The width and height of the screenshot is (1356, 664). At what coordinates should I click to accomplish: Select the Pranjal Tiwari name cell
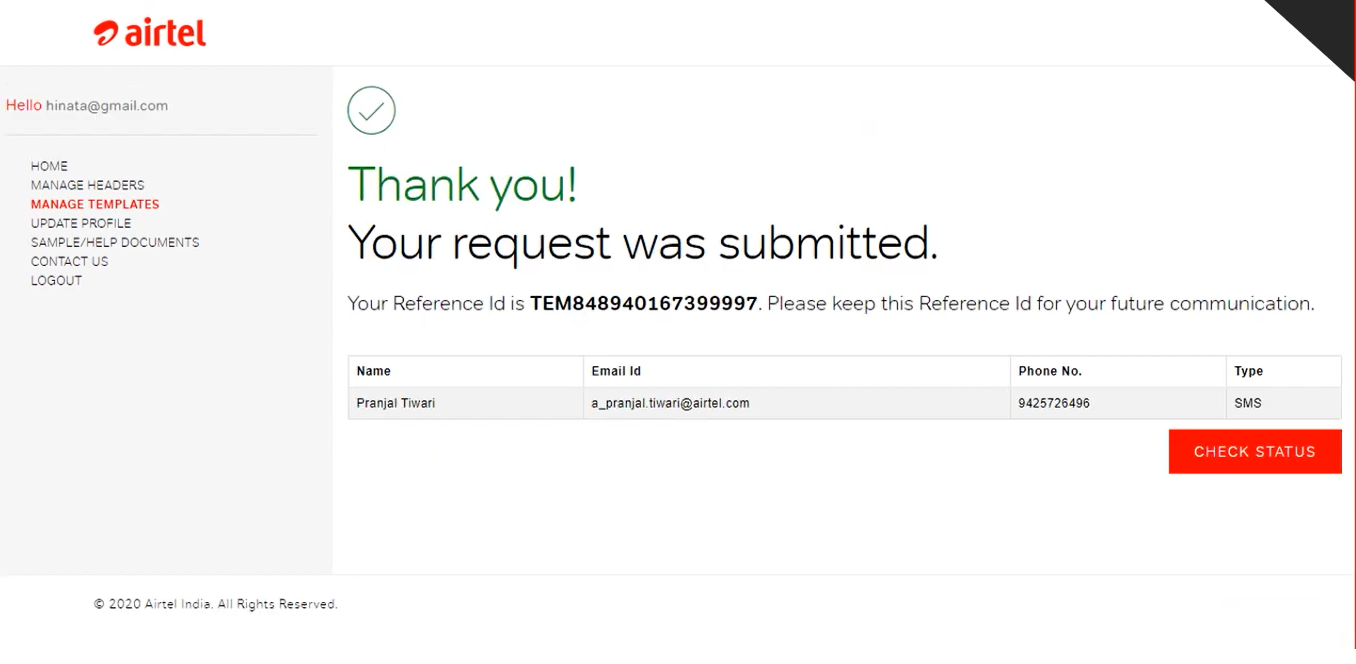point(396,403)
